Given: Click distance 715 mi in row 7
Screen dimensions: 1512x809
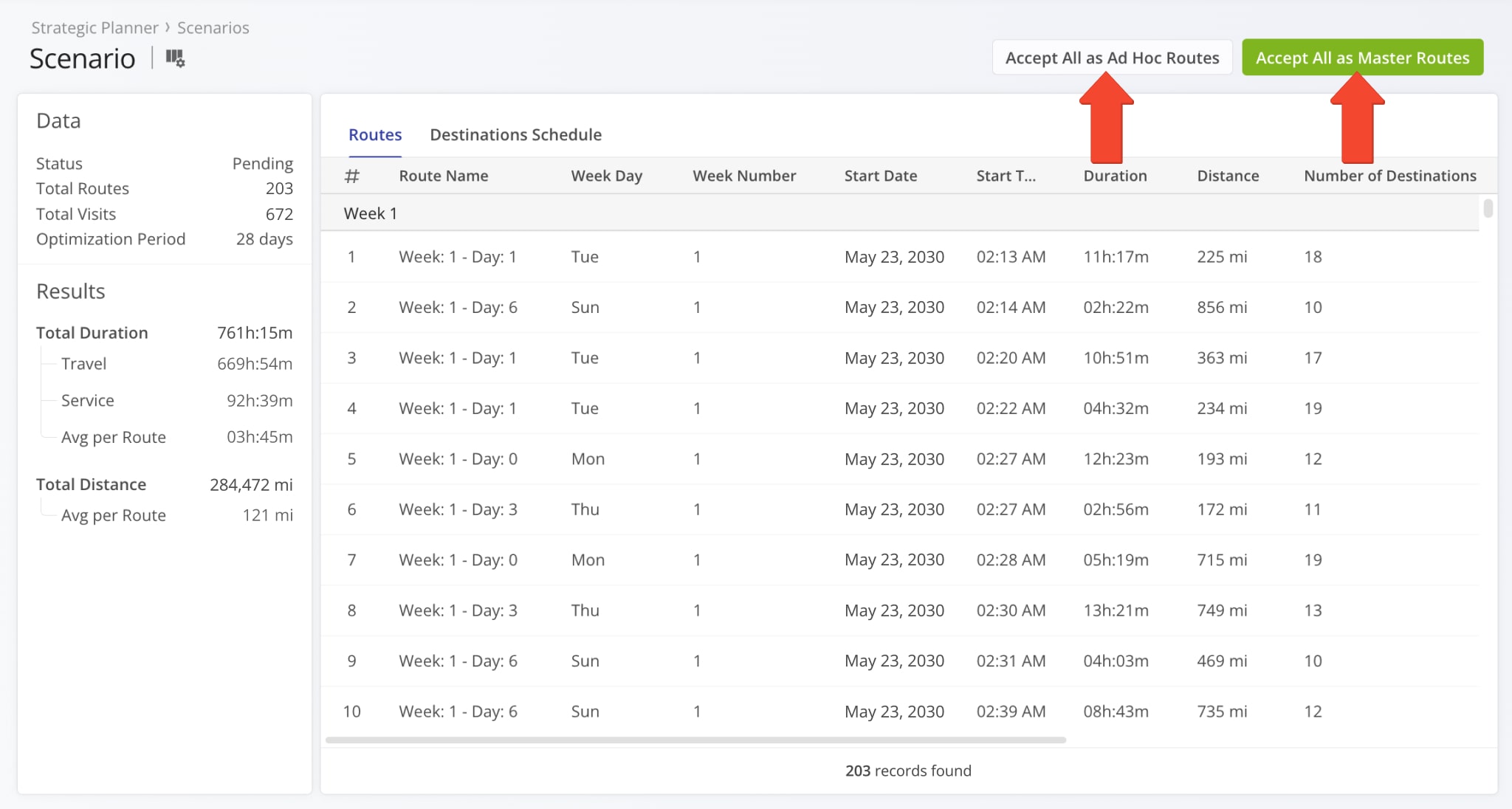Looking at the screenshot, I should coord(1222,560).
